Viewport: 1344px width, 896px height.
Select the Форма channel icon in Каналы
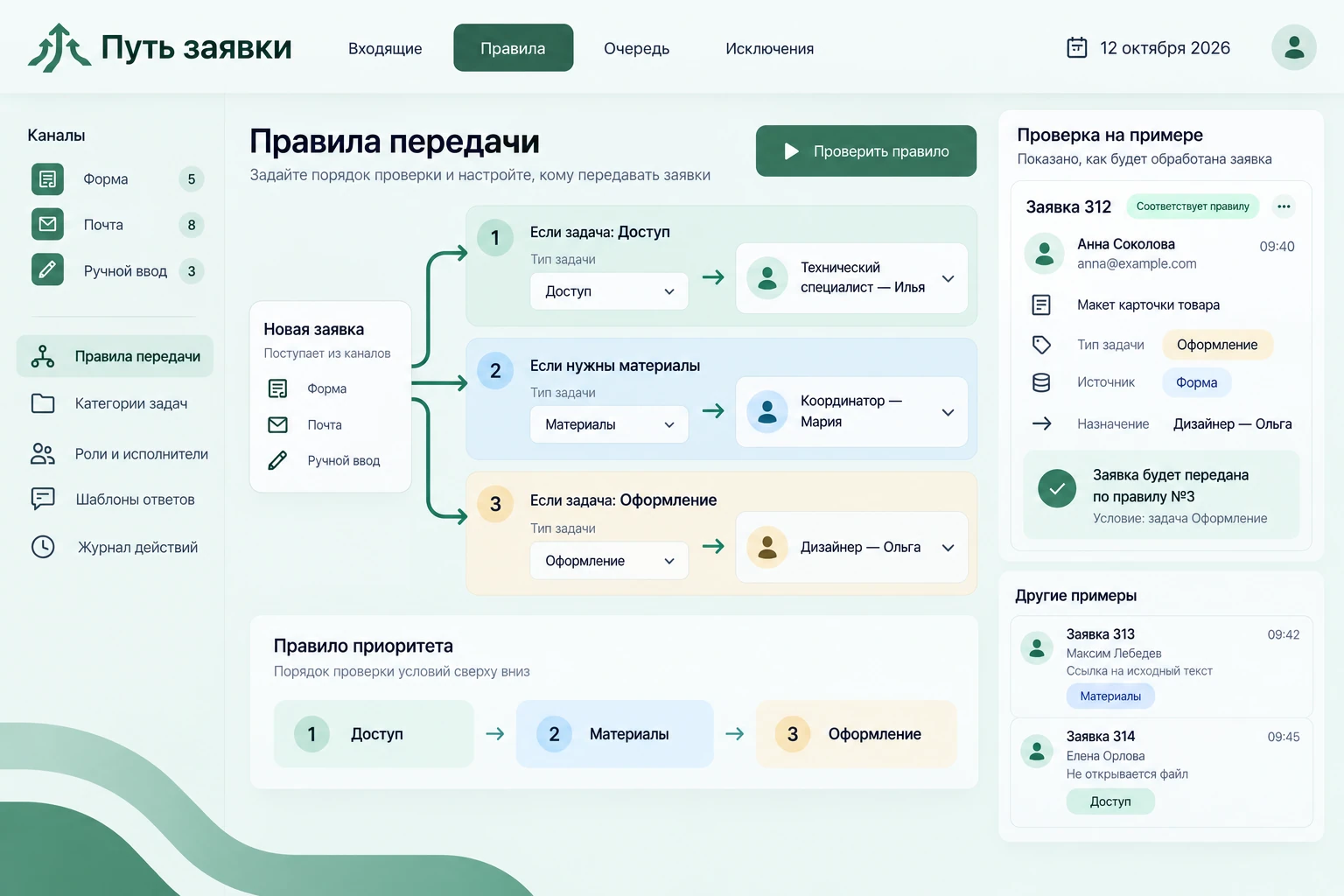[48, 179]
